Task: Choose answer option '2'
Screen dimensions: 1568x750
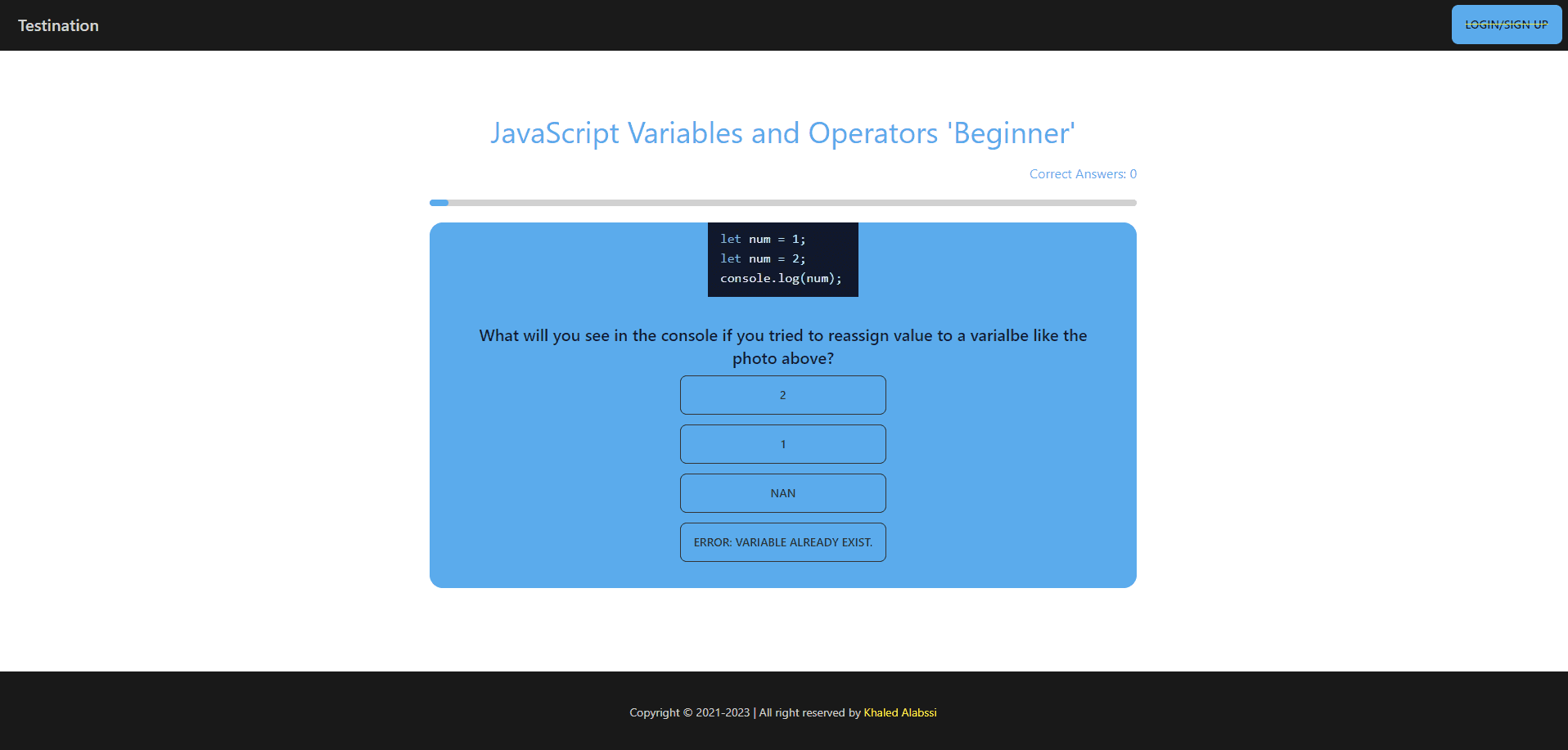Action: click(782, 395)
